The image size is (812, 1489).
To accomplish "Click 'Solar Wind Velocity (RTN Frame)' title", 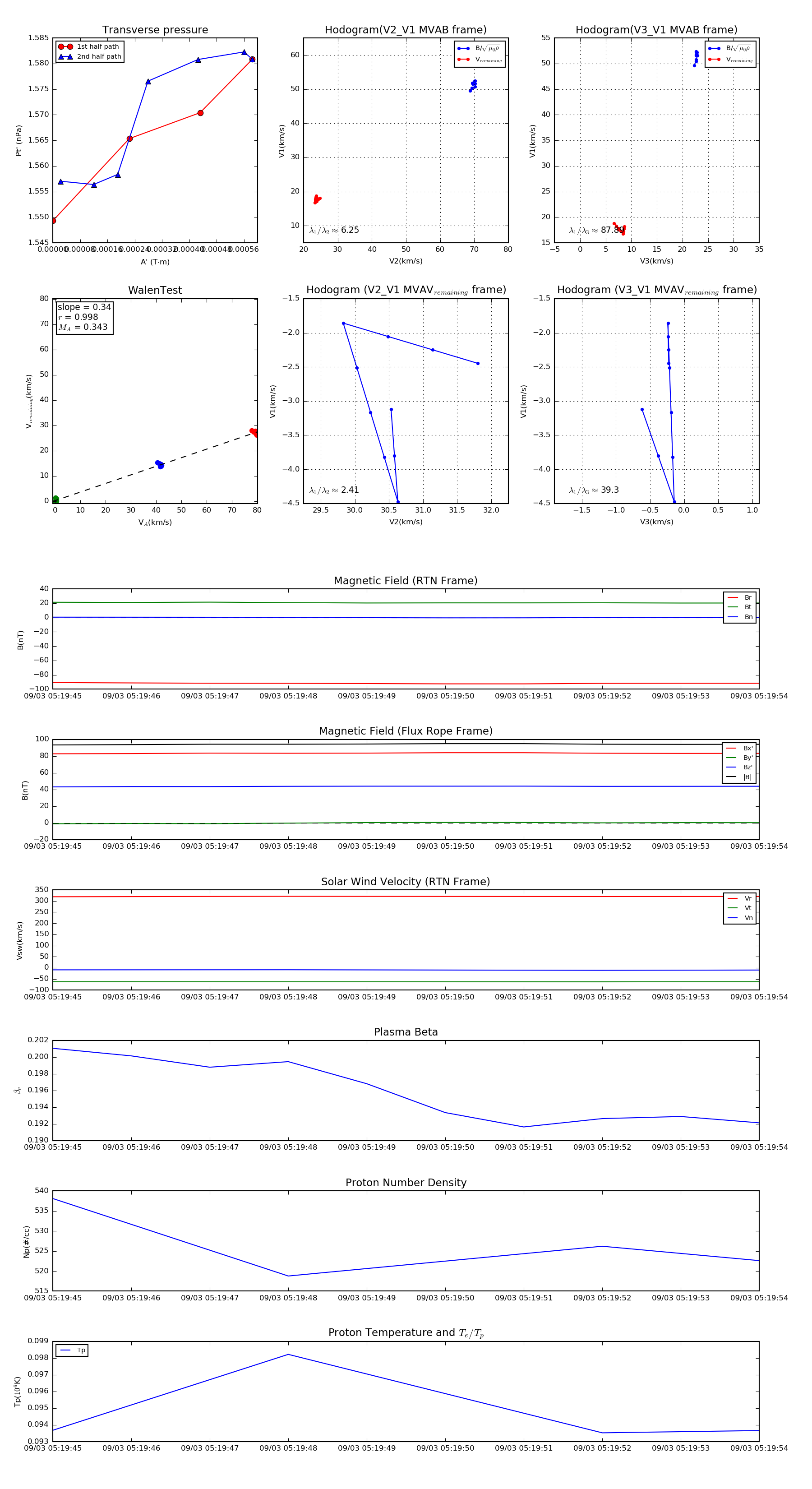I will click(406, 882).
